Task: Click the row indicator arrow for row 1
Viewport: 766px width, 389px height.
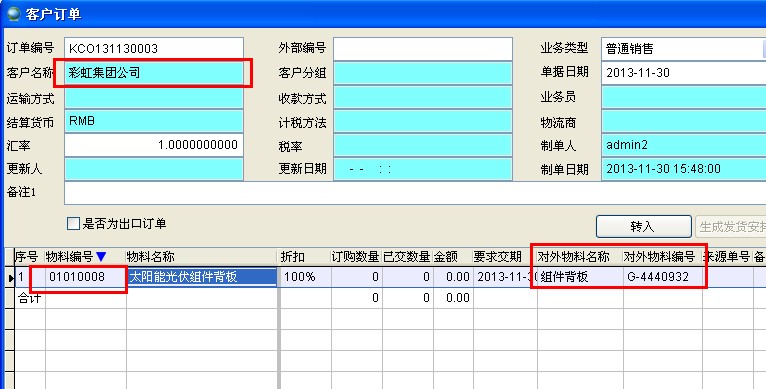Action: point(11,278)
